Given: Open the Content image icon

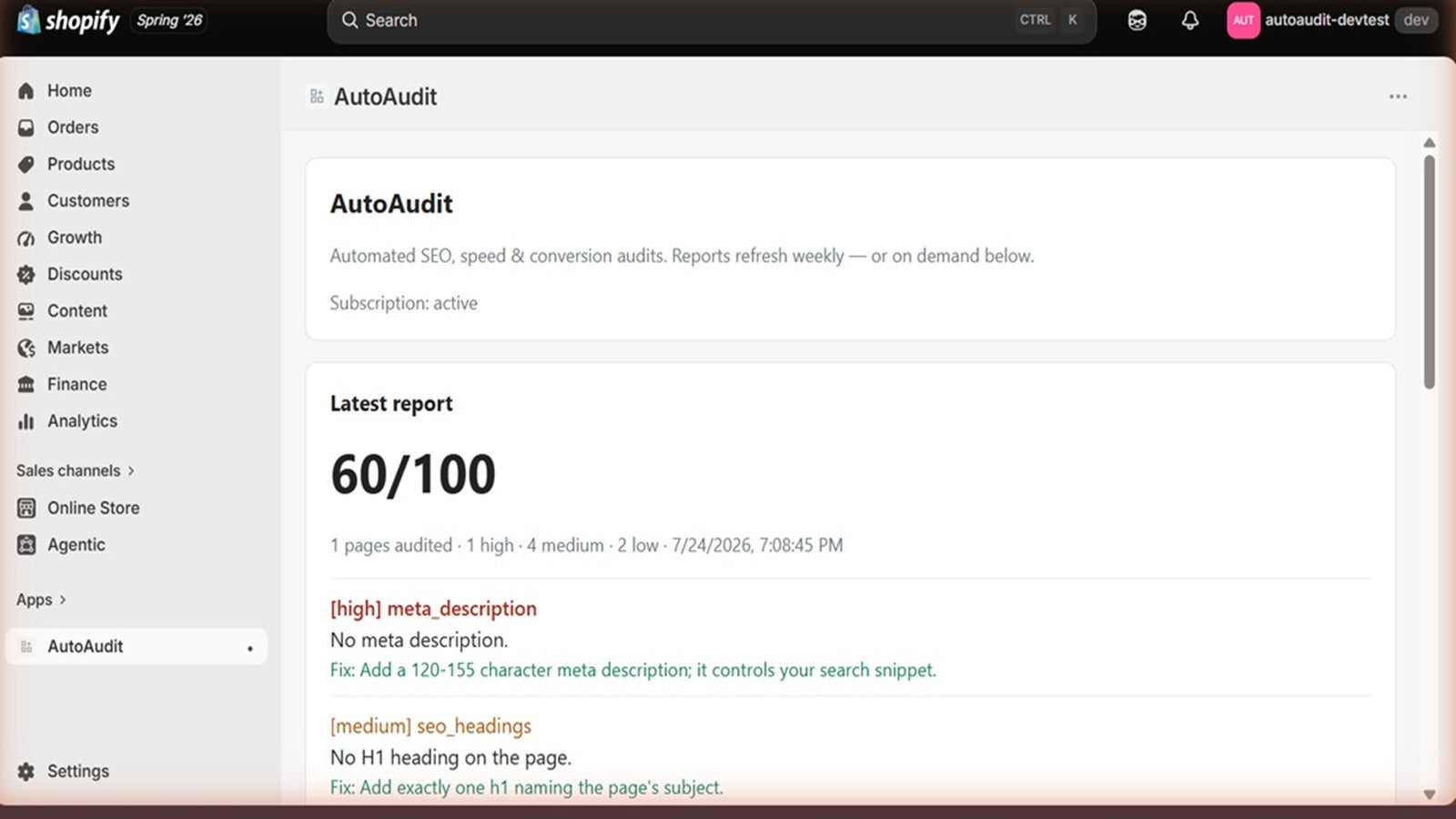Looking at the screenshot, I should click(x=26, y=311).
